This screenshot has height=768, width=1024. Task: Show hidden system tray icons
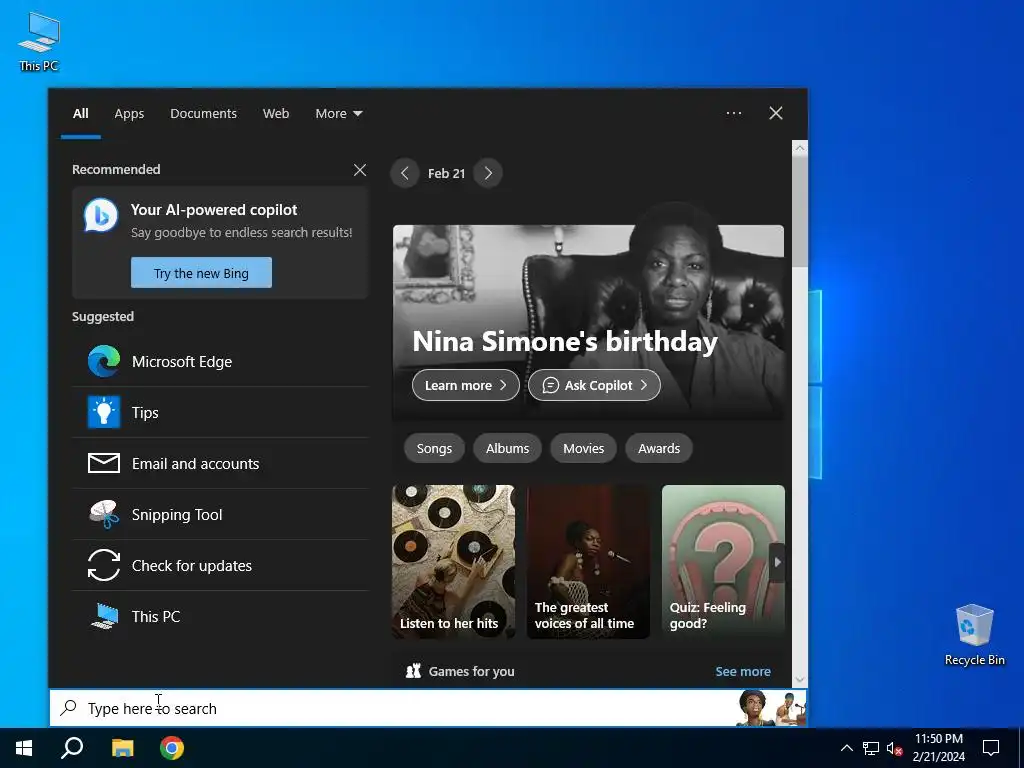click(846, 748)
